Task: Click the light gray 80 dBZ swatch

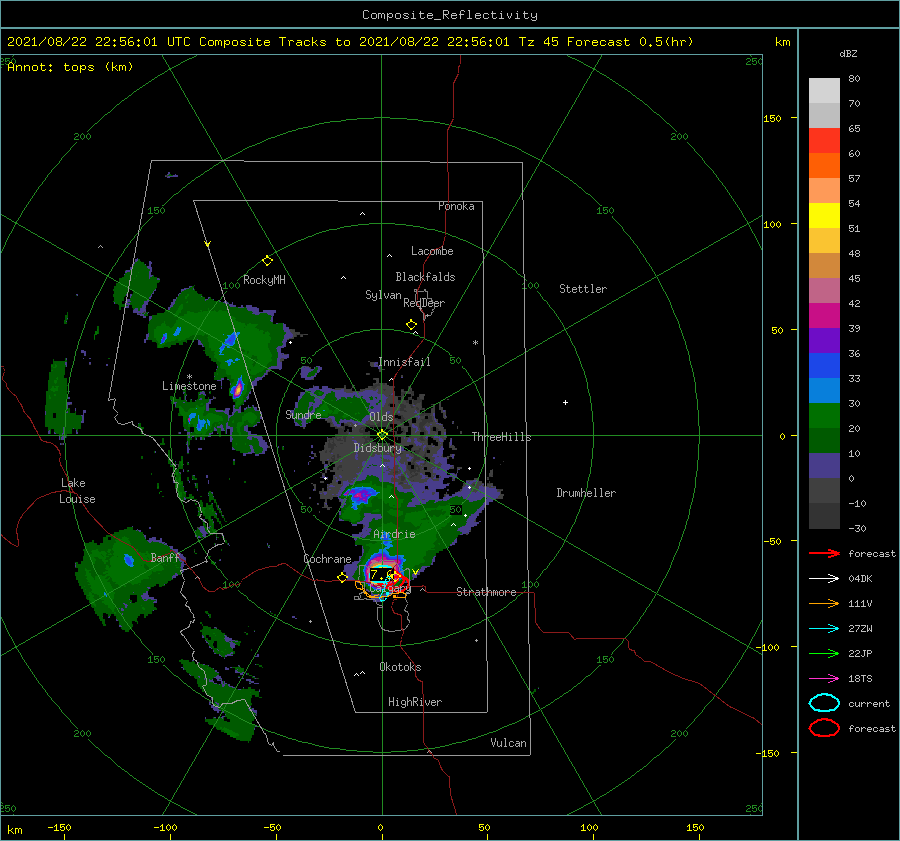Action: pos(824,90)
